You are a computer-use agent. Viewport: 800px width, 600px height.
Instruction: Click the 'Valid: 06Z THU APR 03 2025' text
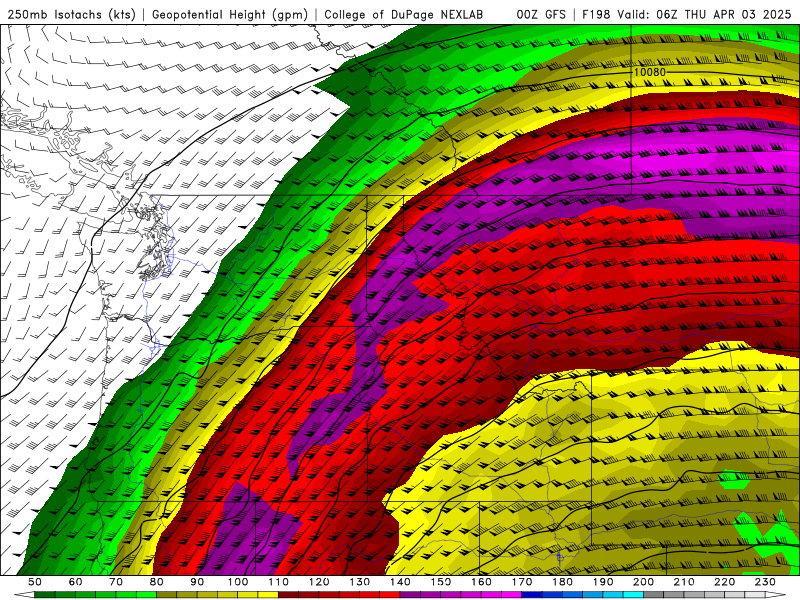tap(704, 14)
